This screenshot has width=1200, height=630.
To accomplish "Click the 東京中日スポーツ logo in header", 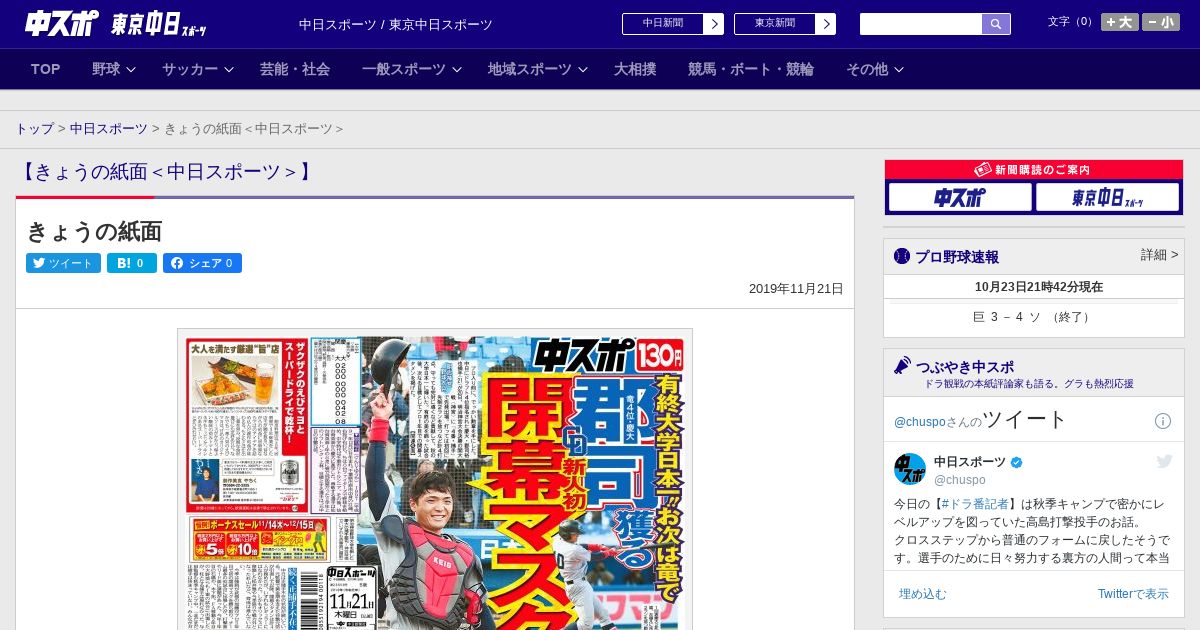I will [159, 24].
